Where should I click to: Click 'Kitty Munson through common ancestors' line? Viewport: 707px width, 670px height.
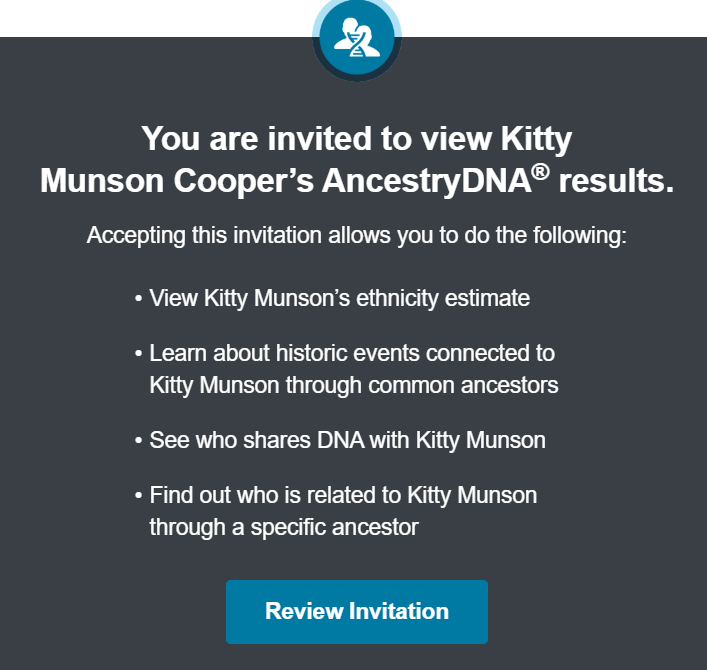pos(354,385)
